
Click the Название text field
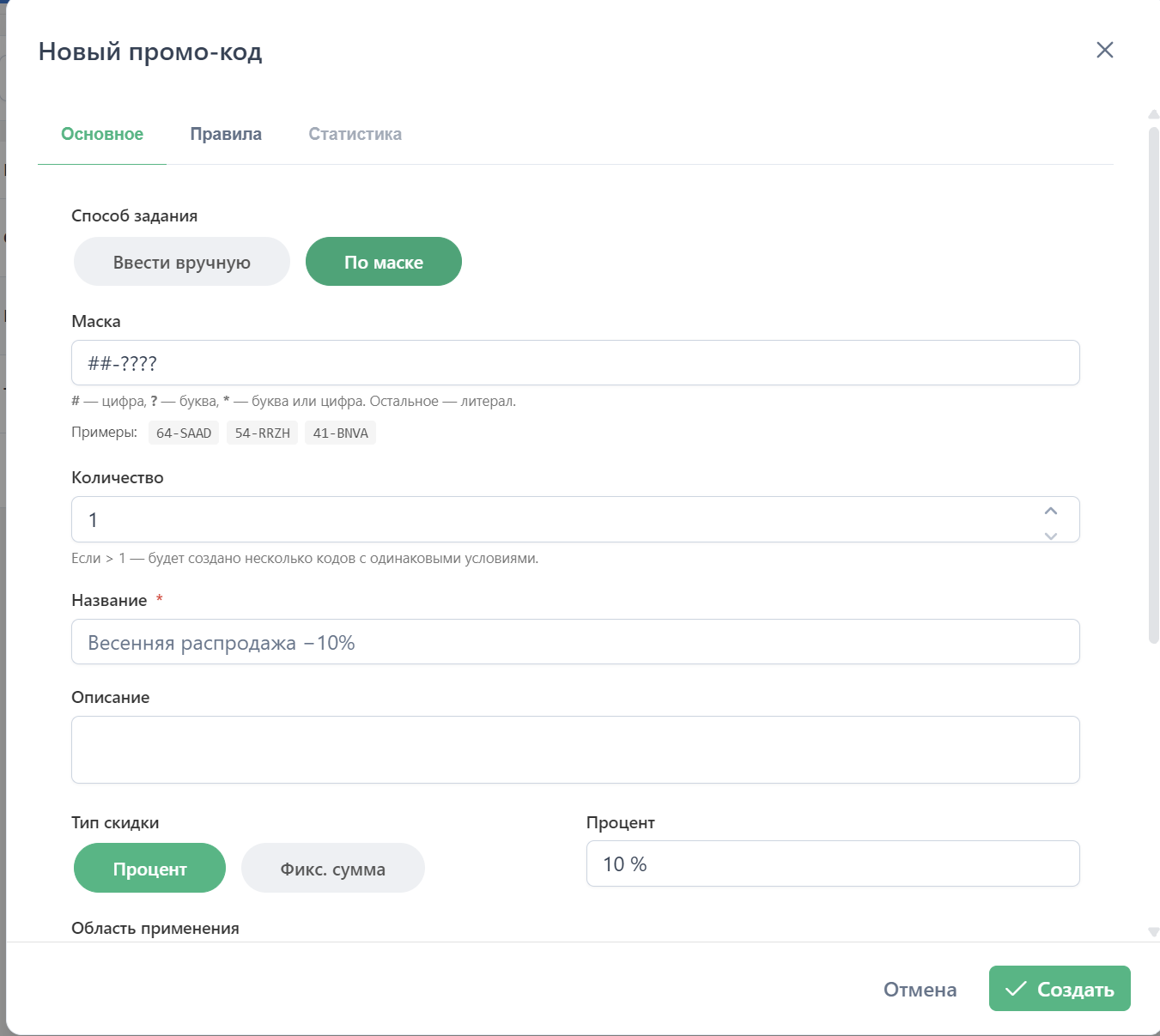coord(574,642)
